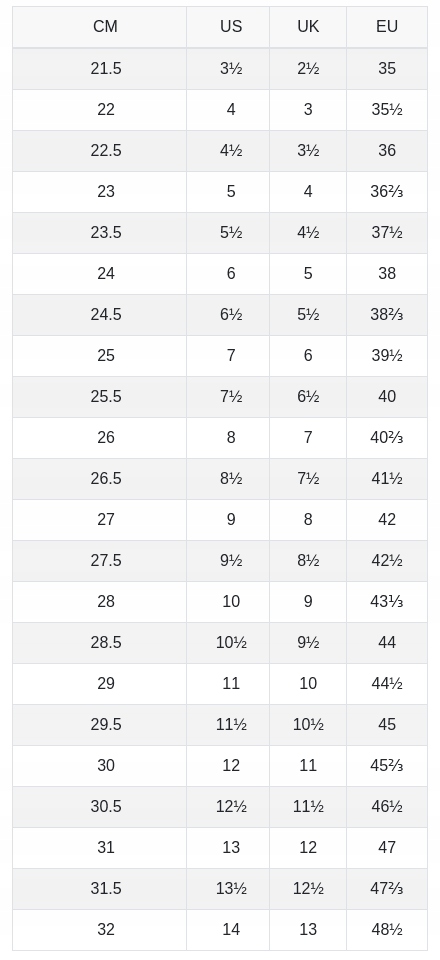Click EU size 38⅔ cell
This screenshot has height=960, width=440.
387,315
